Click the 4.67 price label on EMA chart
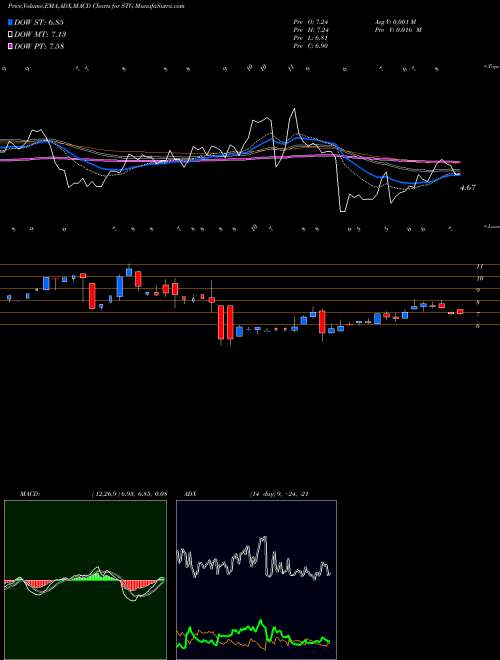 pos(468,188)
